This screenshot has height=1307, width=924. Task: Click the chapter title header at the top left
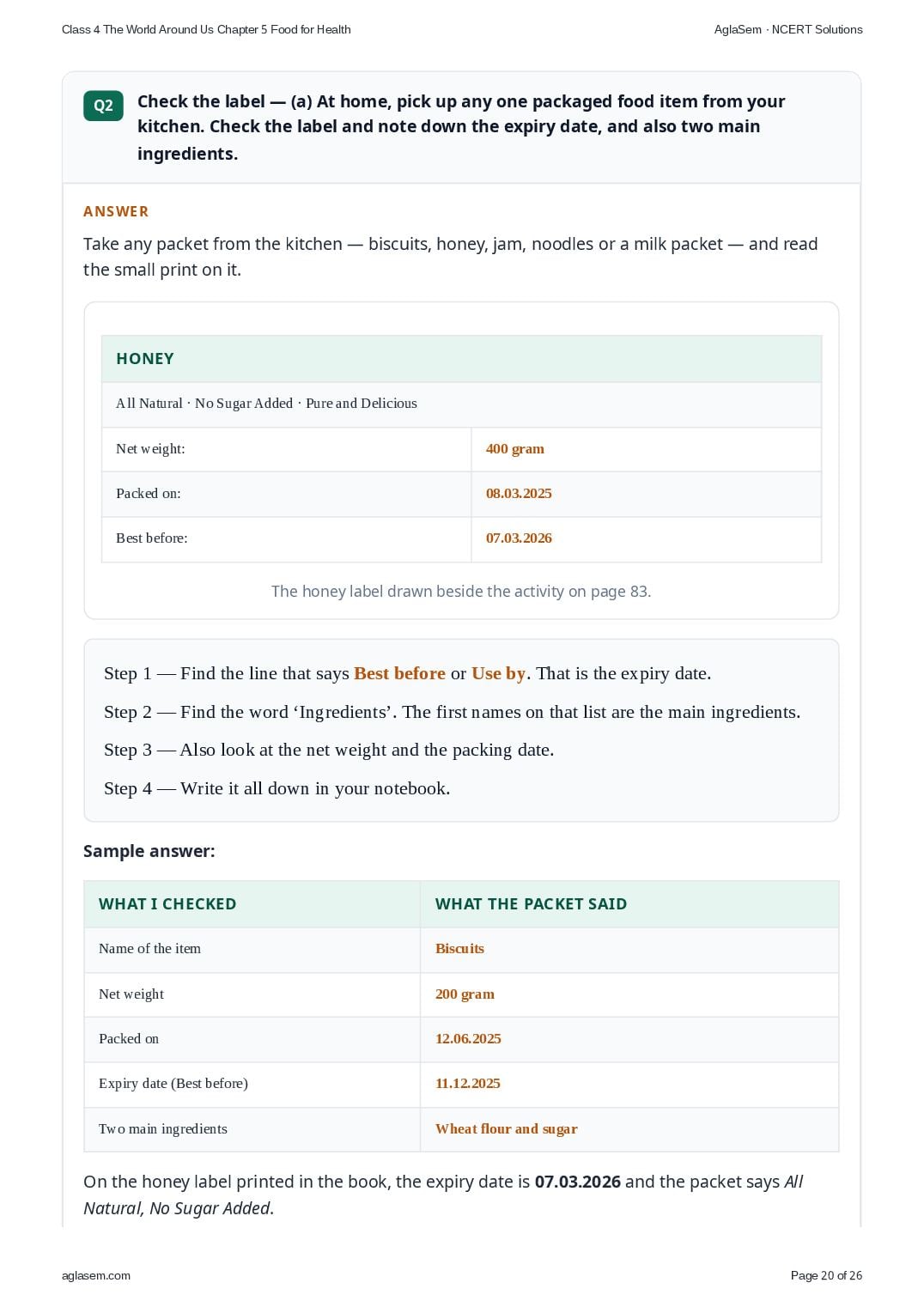(x=206, y=29)
